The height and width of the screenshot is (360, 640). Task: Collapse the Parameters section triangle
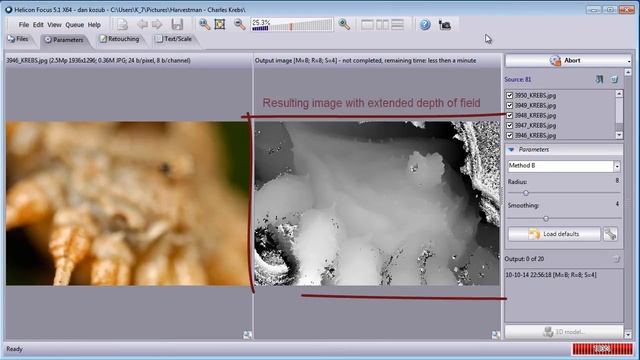511,150
